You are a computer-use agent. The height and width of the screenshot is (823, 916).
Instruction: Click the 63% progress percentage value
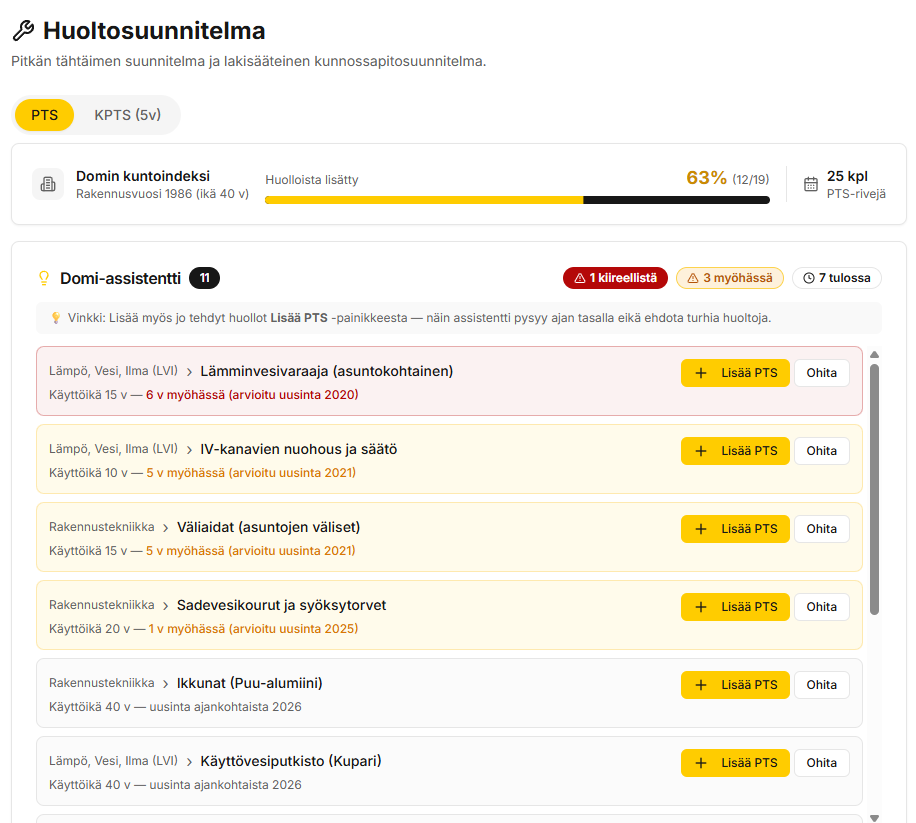(x=706, y=178)
